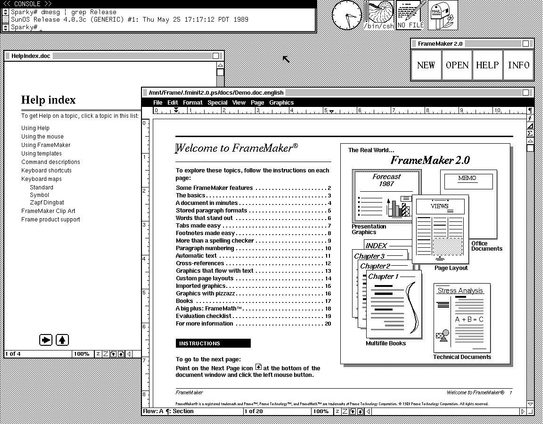The width and height of the screenshot is (543, 424).
Task: Click large zoom-in Z in Demo status bar
Action: pyautogui.click(x=345, y=412)
